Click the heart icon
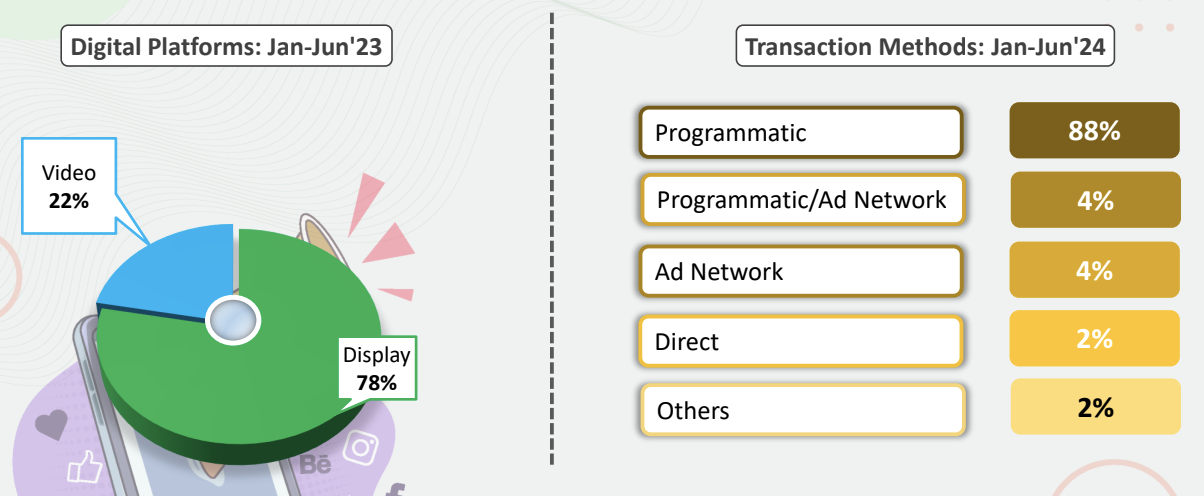The image size is (1204, 496). click(x=50, y=425)
